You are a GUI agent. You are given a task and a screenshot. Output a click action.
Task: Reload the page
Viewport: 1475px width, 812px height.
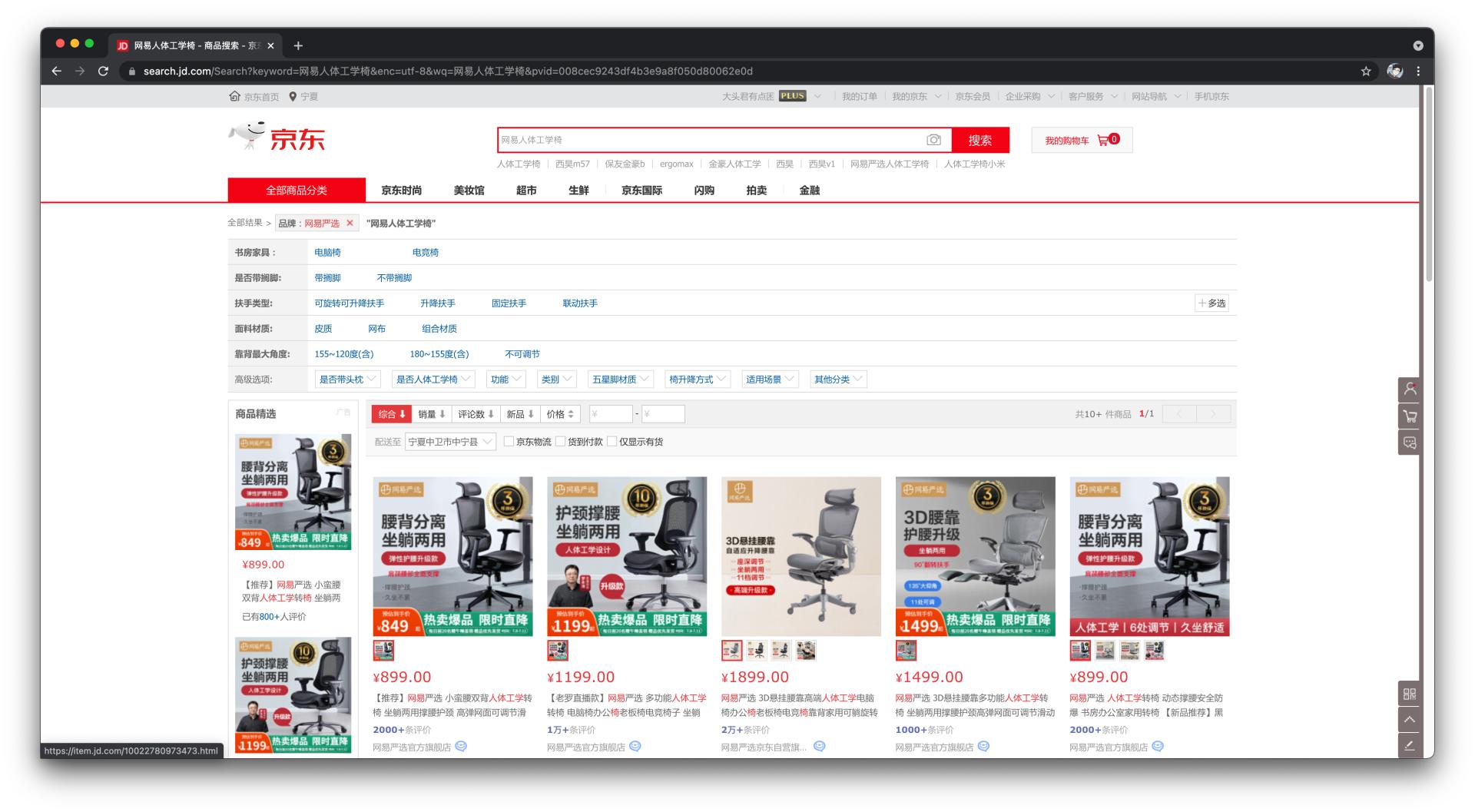pyautogui.click(x=103, y=71)
